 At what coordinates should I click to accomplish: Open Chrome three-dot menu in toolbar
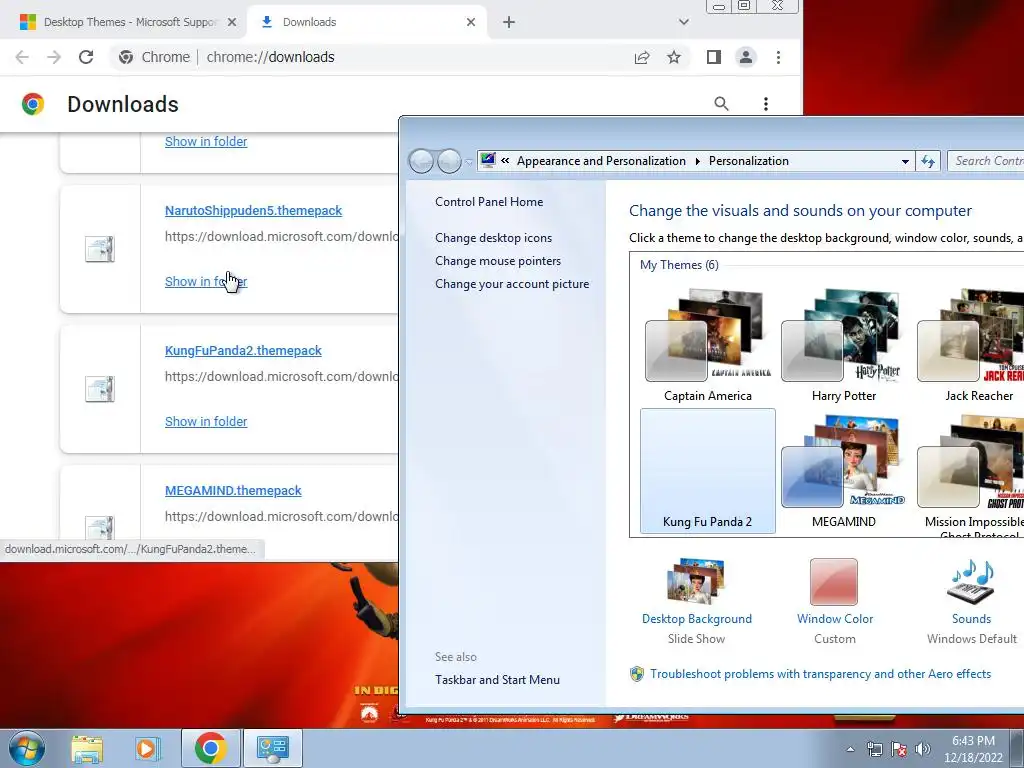[x=778, y=57]
